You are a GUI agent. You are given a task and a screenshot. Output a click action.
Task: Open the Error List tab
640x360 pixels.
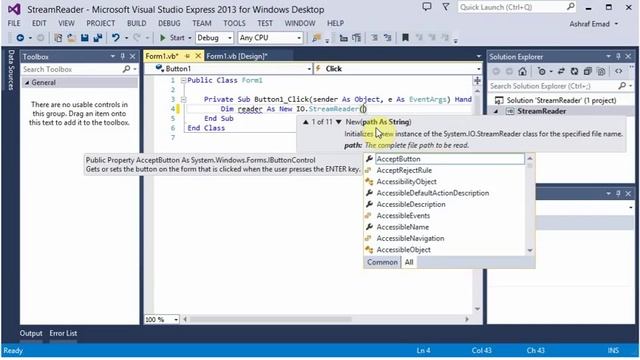pyautogui.click(x=63, y=333)
